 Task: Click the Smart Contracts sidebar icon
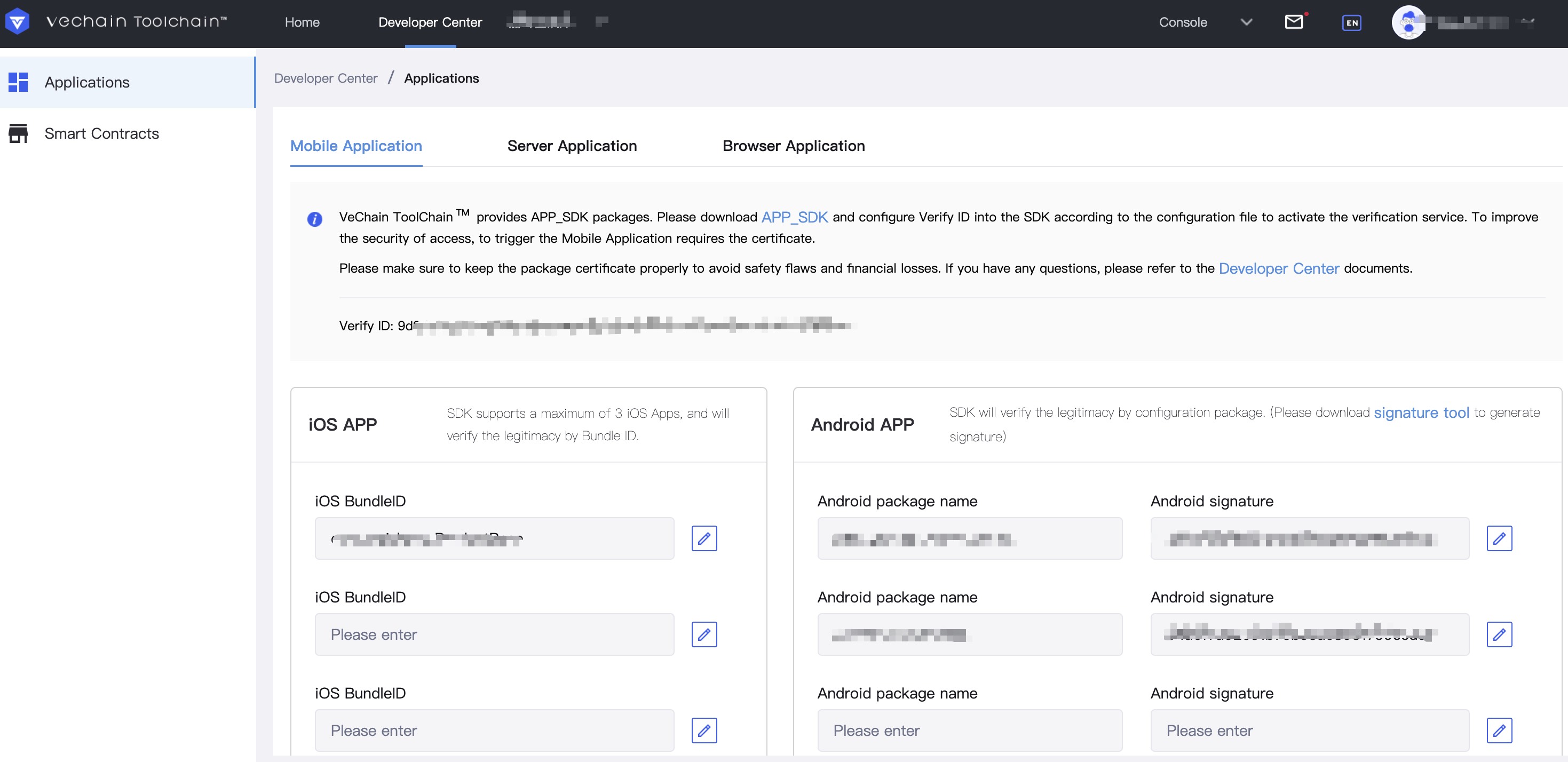pyautogui.click(x=18, y=133)
